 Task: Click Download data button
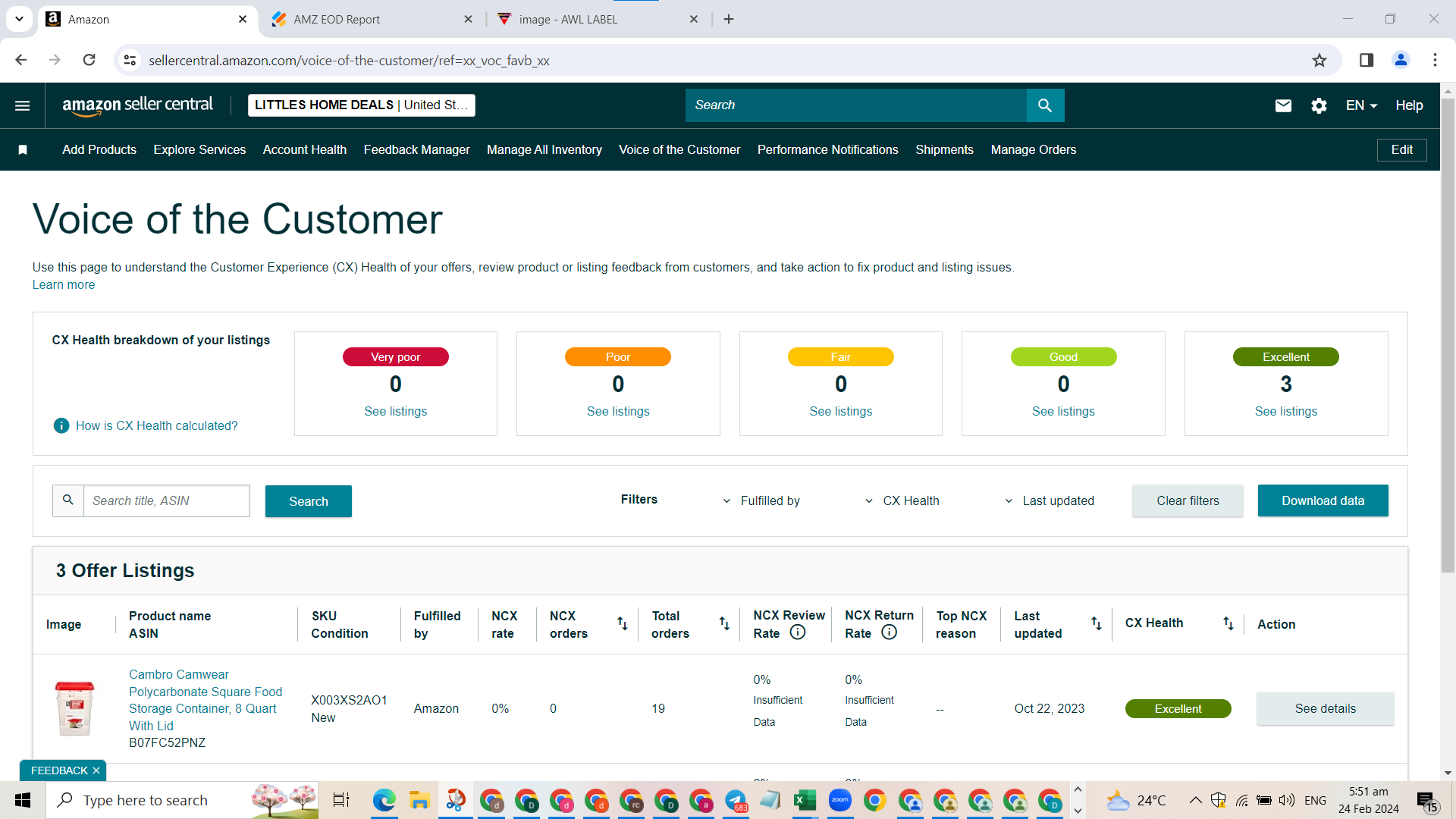(x=1323, y=500)
